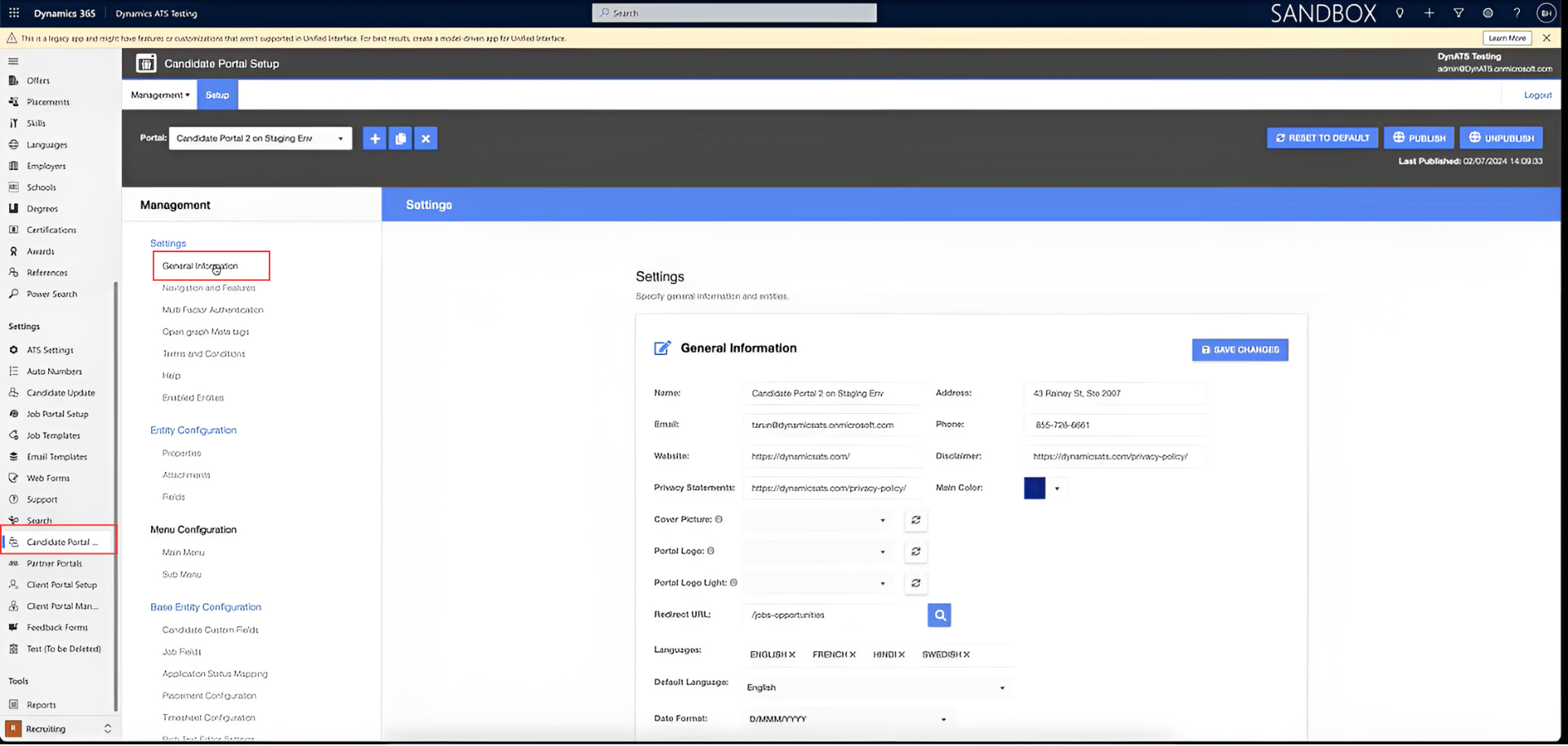The height and width of the screenshot is (746, 1568).
Task: Remove the HINDI language tag
Action: pos(902,655)
